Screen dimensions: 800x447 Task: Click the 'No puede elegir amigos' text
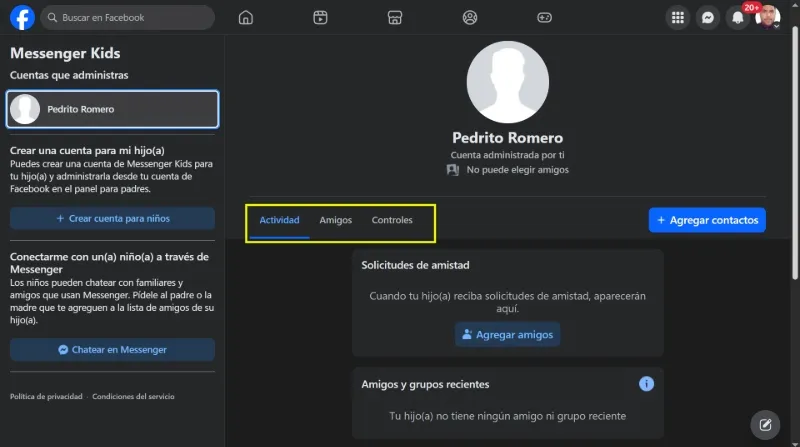(x=517, y=170)
